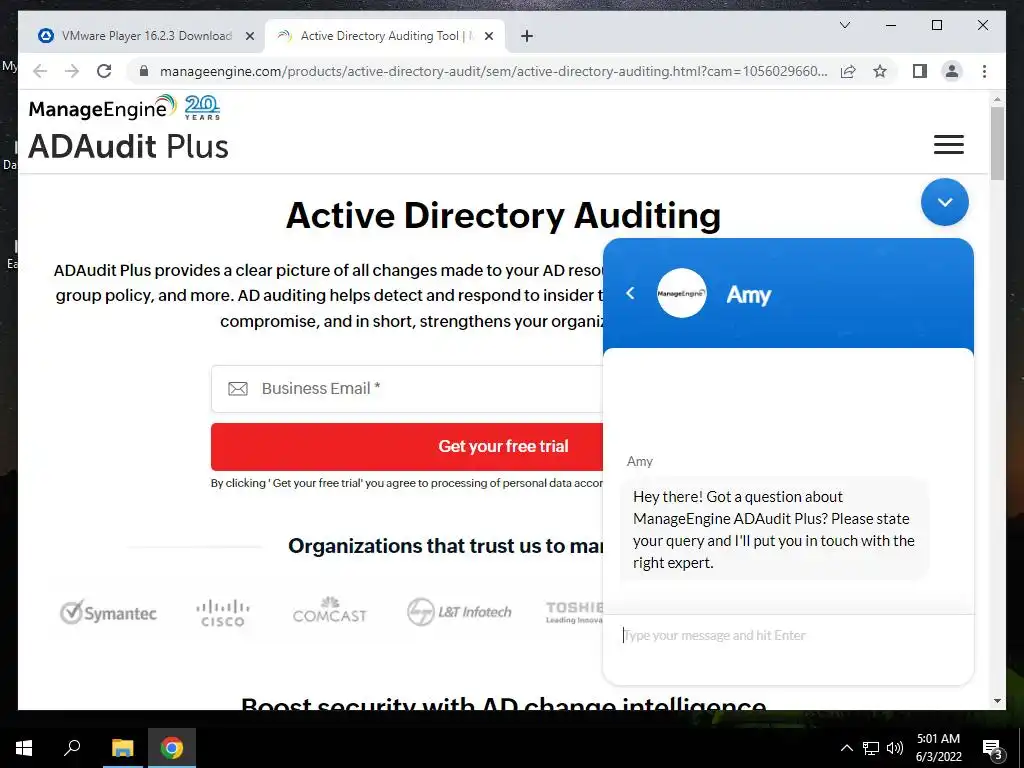Click the ManageEngine avatar in chat header
Viewport: 1024px width, 768px height.
pos(681,293)
